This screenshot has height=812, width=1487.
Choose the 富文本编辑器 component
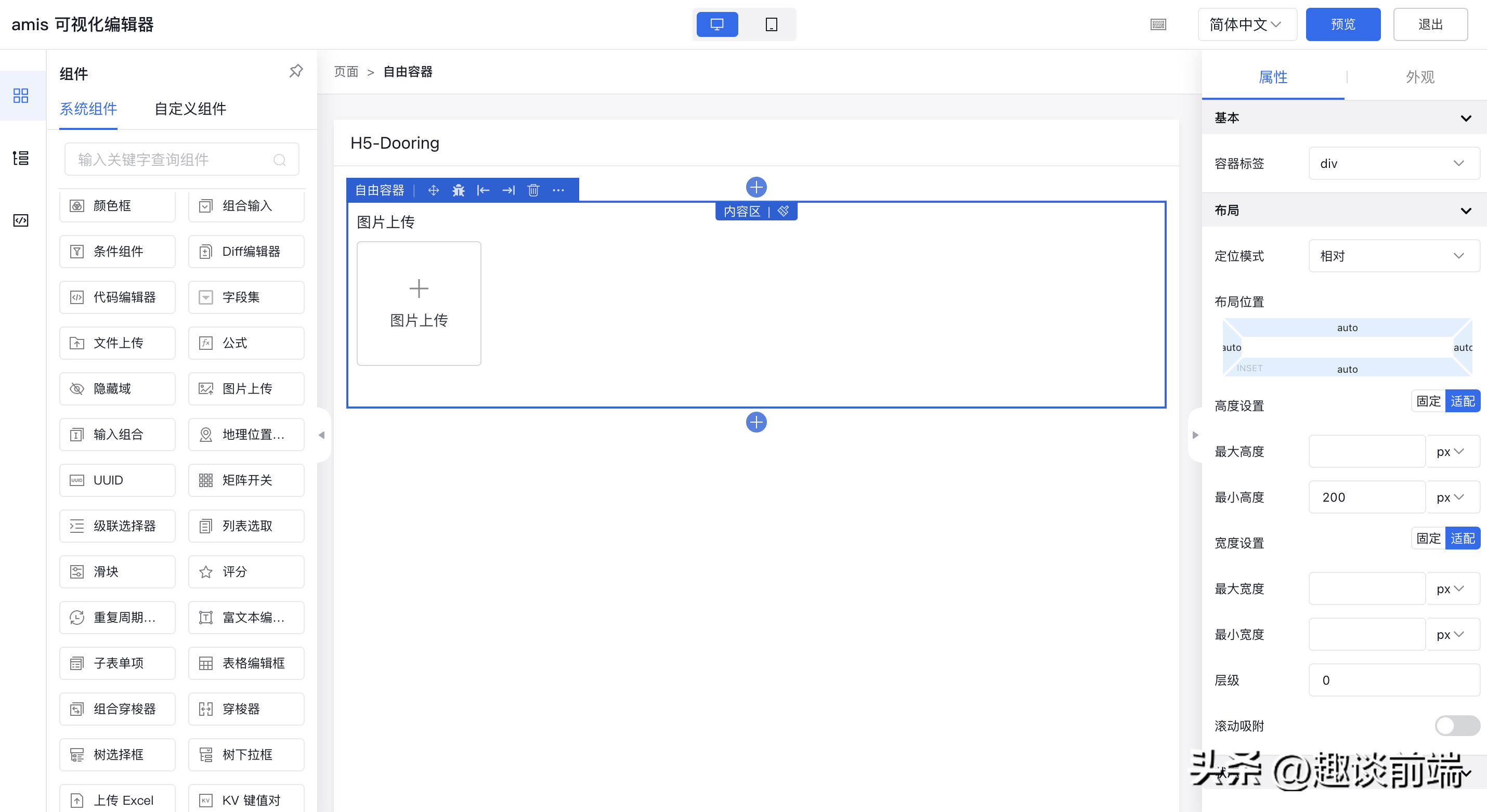coord(246,618)
